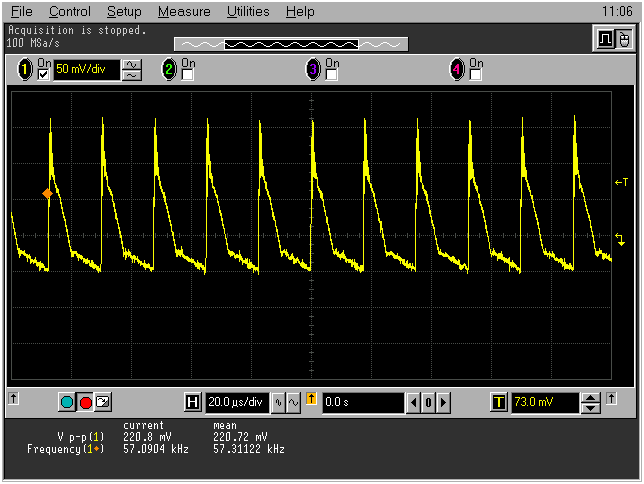Image resolution: width=644 pixels, height=484 pixels.
Task: Adjust channel 1 vertical scale stepper
Action: tap(132, 70)
